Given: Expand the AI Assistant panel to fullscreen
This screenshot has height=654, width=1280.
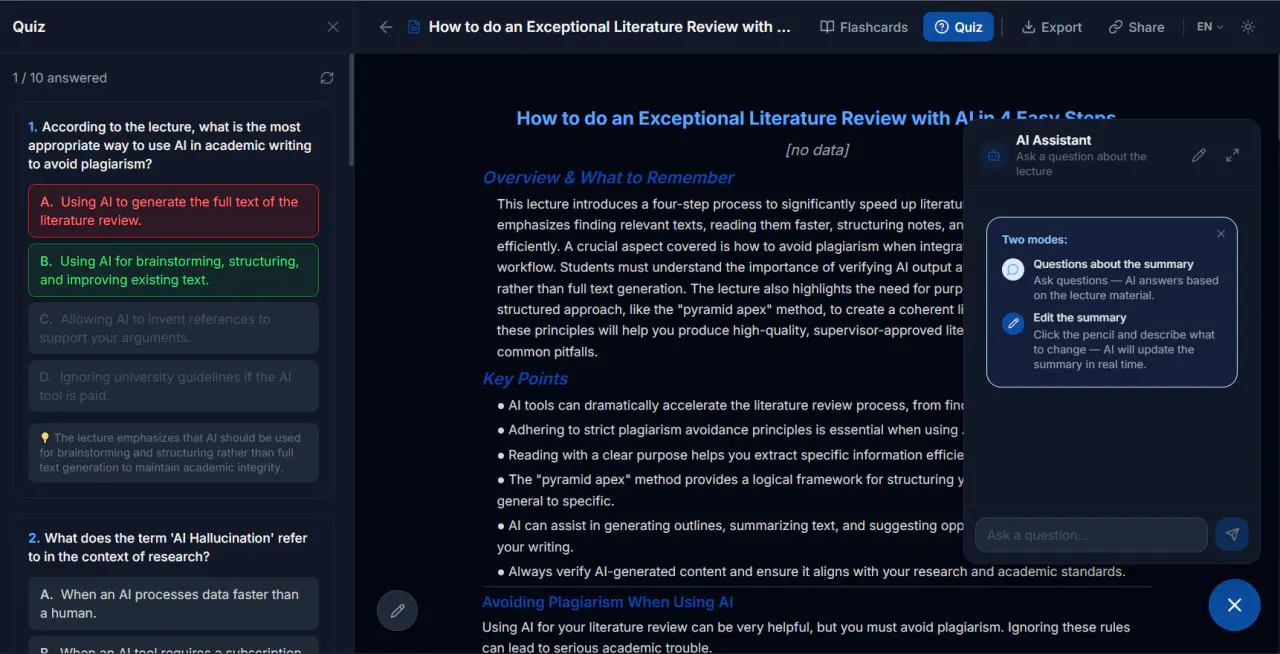Looking at the screenshot, I should point(1233,155).
